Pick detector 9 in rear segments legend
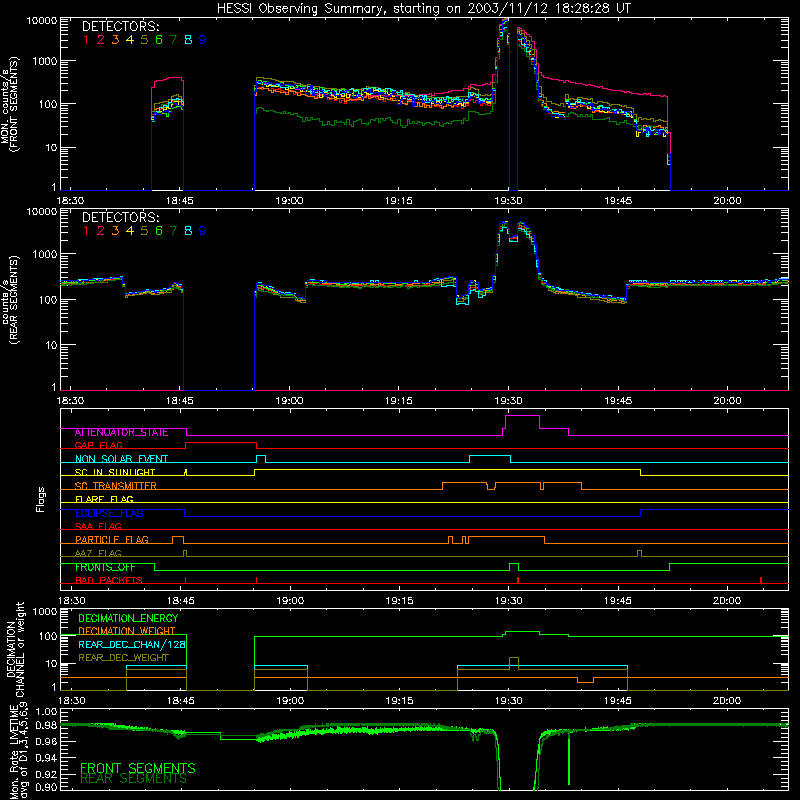Viewport: 800px width, 800px height. [203, 231]
